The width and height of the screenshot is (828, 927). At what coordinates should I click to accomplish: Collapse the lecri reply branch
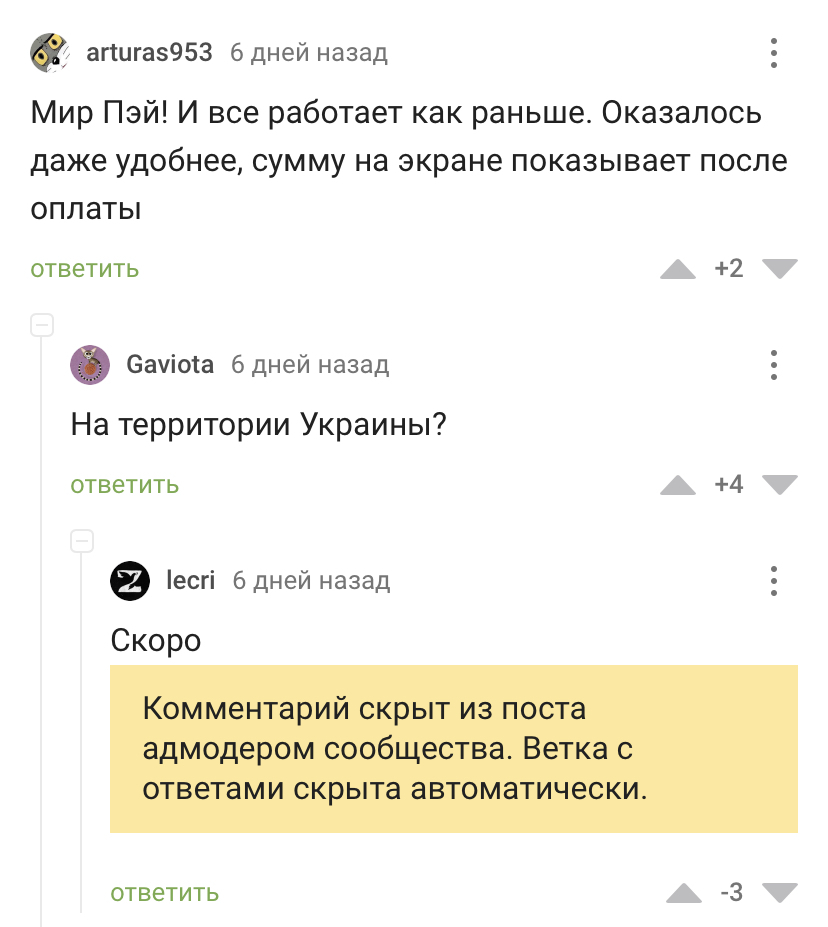click(82, 541)
